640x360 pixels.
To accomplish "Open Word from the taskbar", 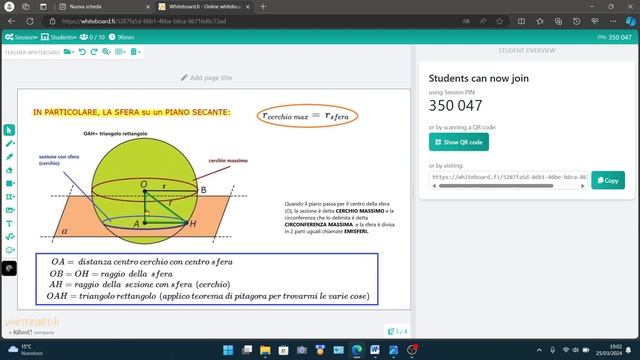I will tap(375, 350).
